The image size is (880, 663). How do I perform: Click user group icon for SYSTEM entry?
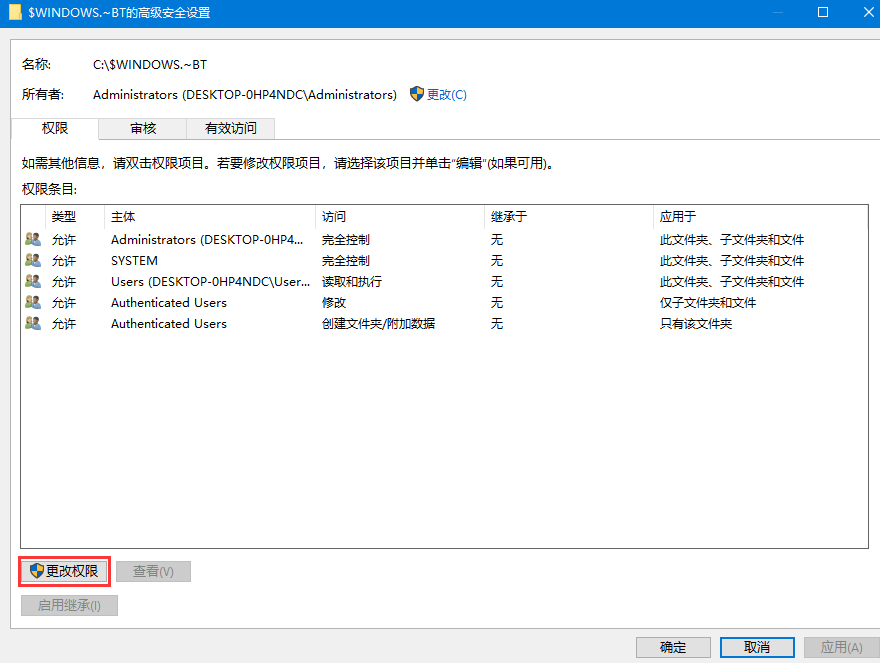[33, 261]
